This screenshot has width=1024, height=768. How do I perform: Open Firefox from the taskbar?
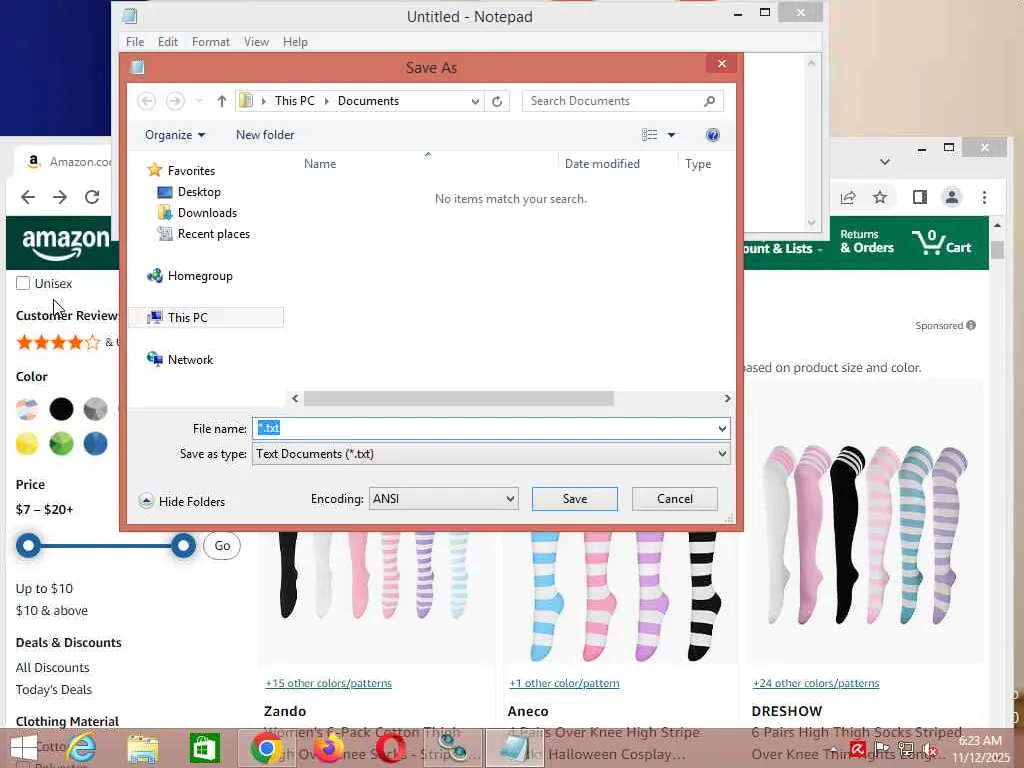click(x=328, y=748)
